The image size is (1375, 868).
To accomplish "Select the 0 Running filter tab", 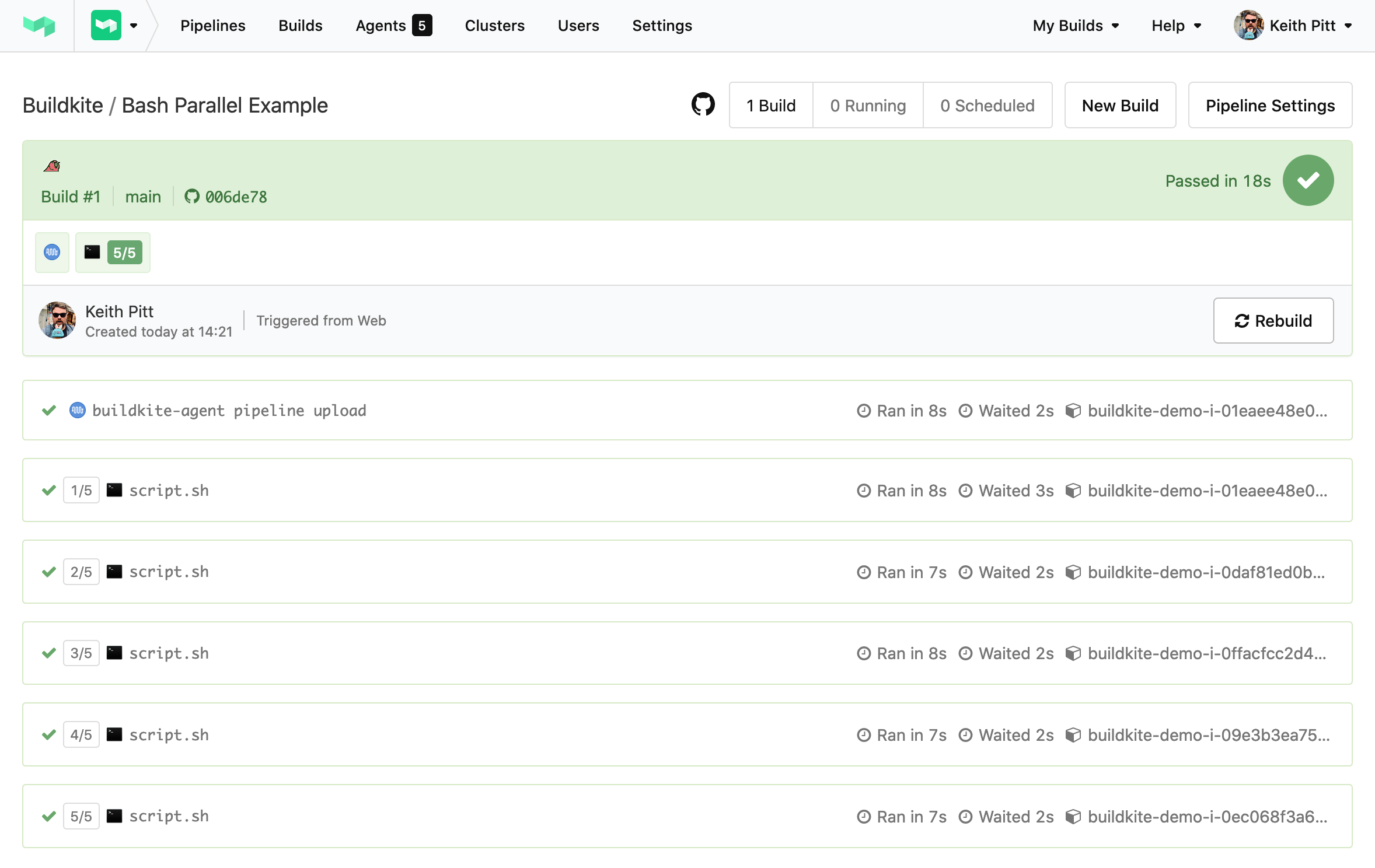I will pyautogui.click(x=867, y=106).
